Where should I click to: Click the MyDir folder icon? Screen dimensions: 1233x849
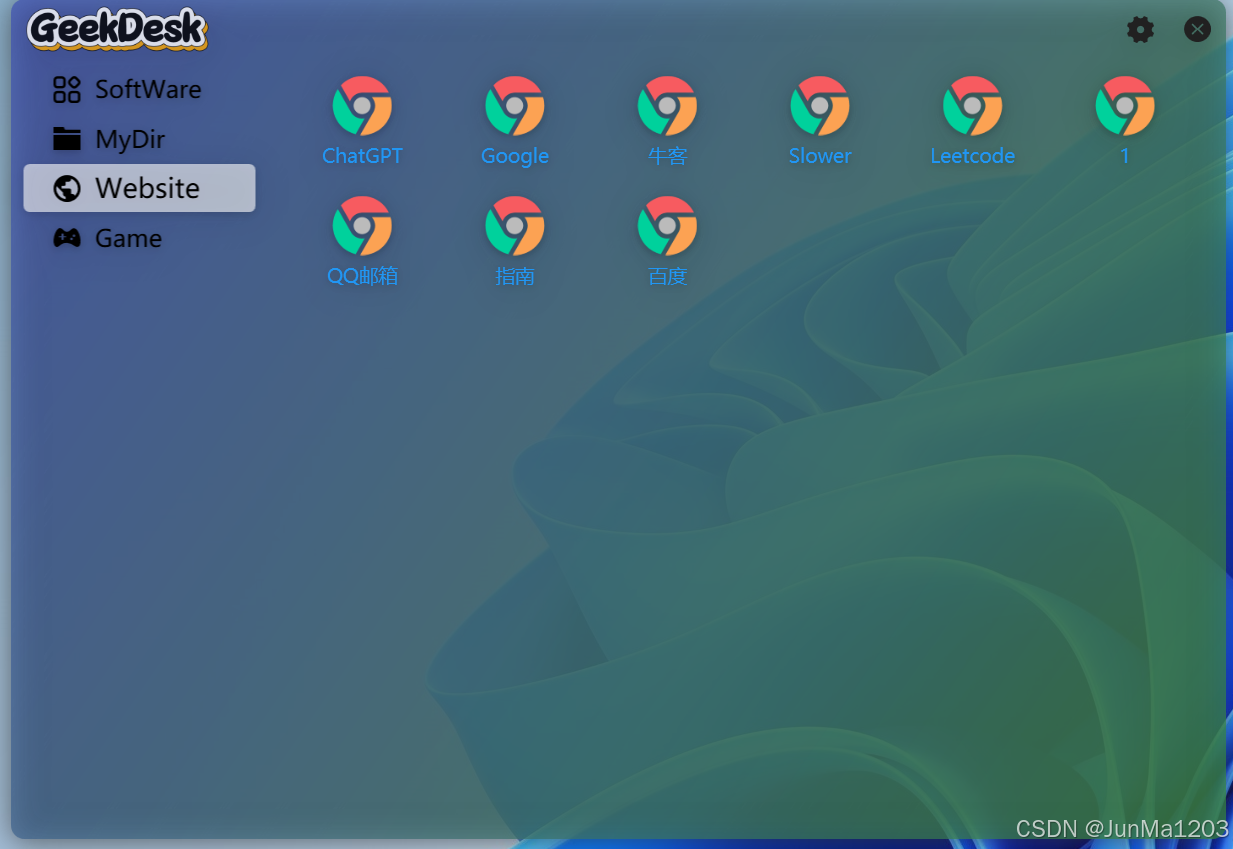[x=67, y=139]
